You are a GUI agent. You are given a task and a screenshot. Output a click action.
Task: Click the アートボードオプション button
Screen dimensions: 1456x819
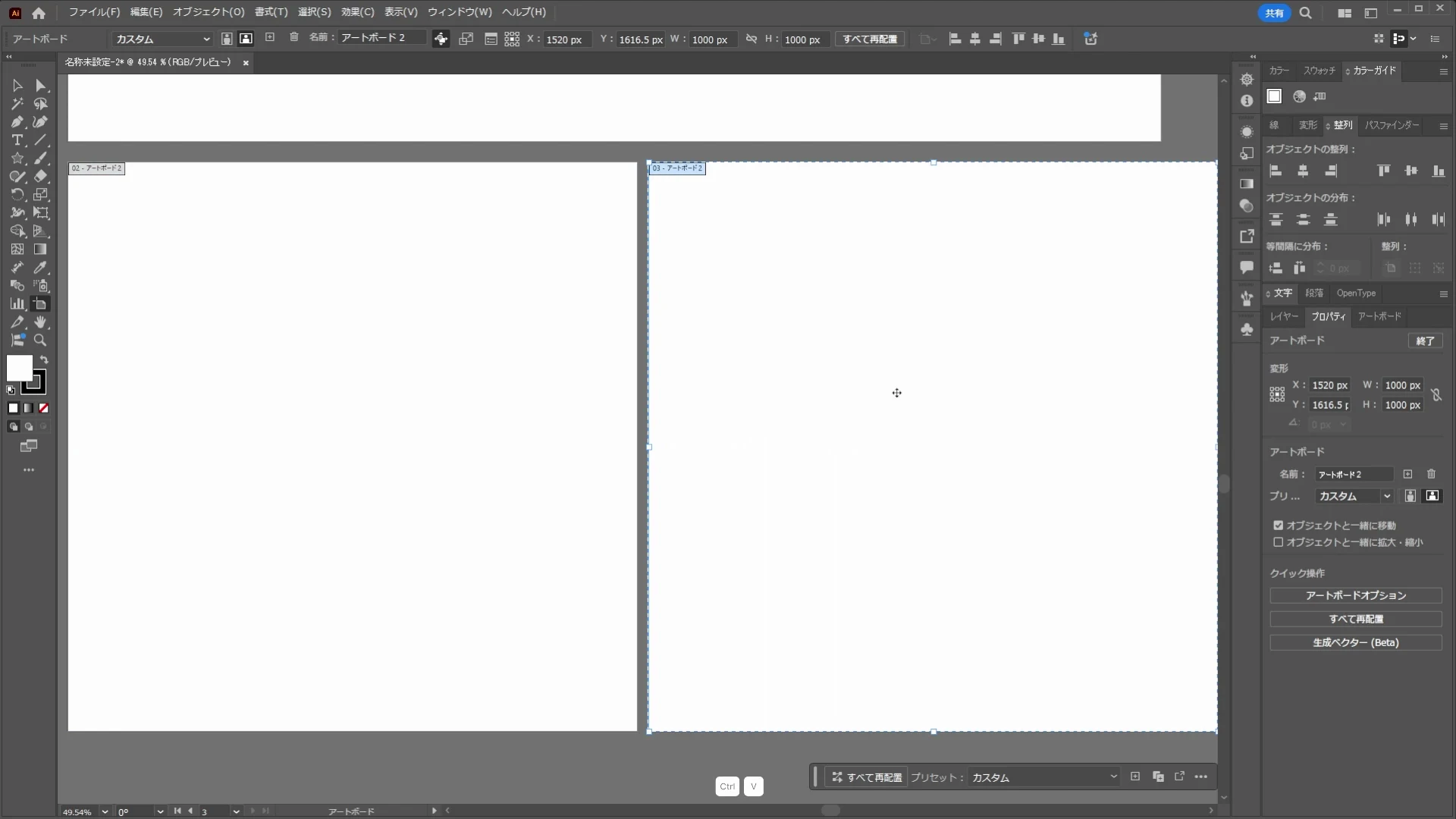(1355, 596)
